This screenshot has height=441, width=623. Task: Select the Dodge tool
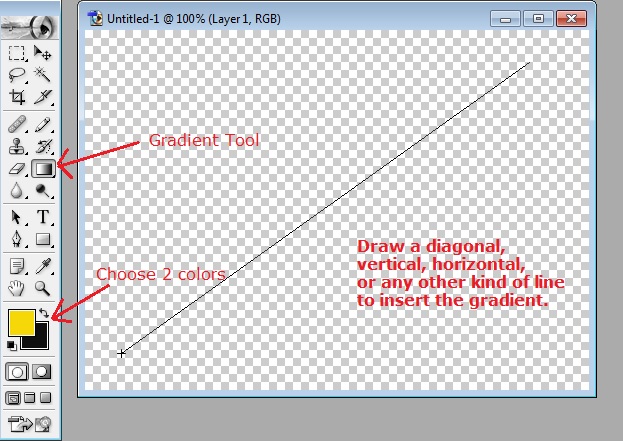(43, 191)
